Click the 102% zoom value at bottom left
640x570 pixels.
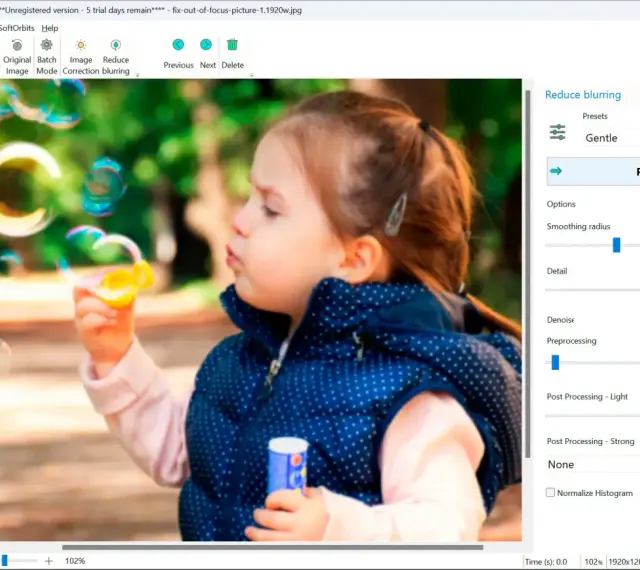(x=75, y=561)
